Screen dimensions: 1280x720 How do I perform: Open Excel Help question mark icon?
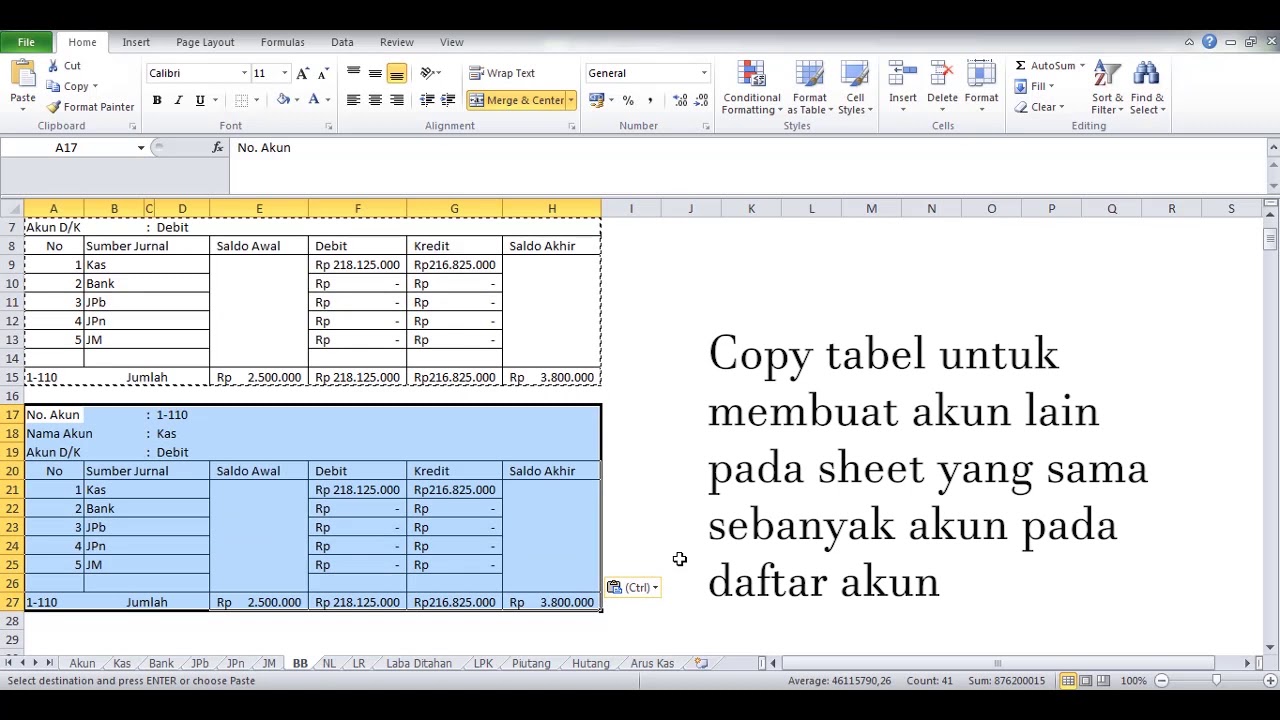pos(1209,42)
